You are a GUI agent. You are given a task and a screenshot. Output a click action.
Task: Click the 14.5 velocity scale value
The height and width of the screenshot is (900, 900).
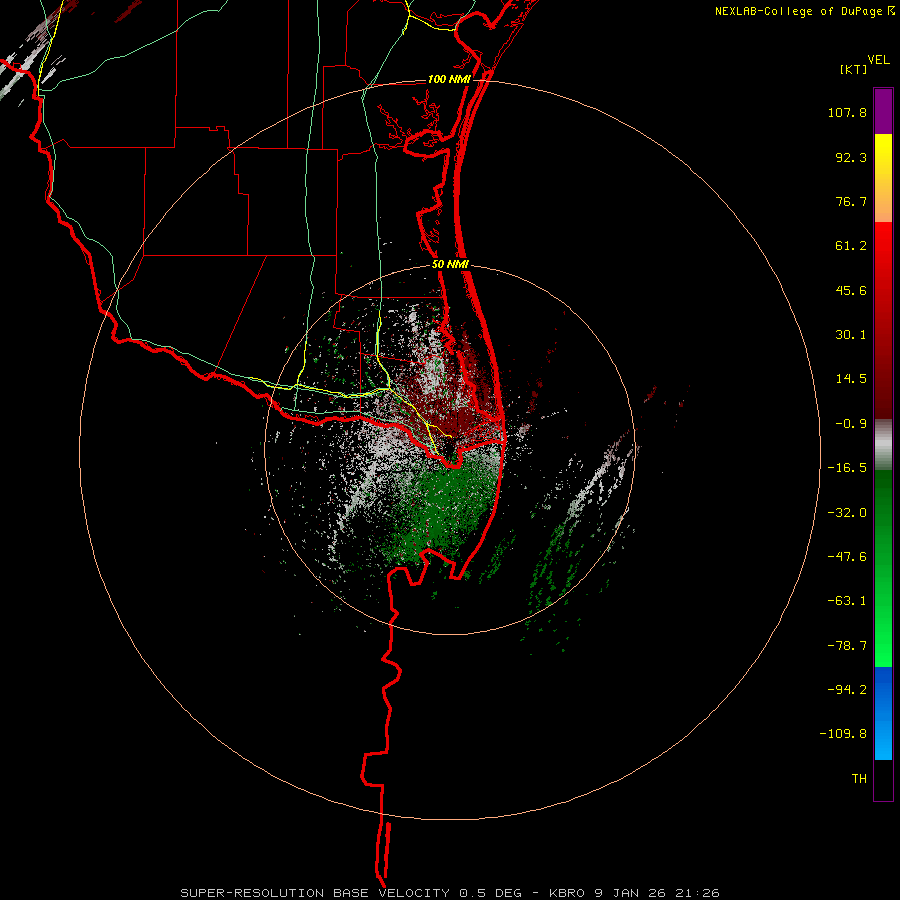tap(851, 379)
